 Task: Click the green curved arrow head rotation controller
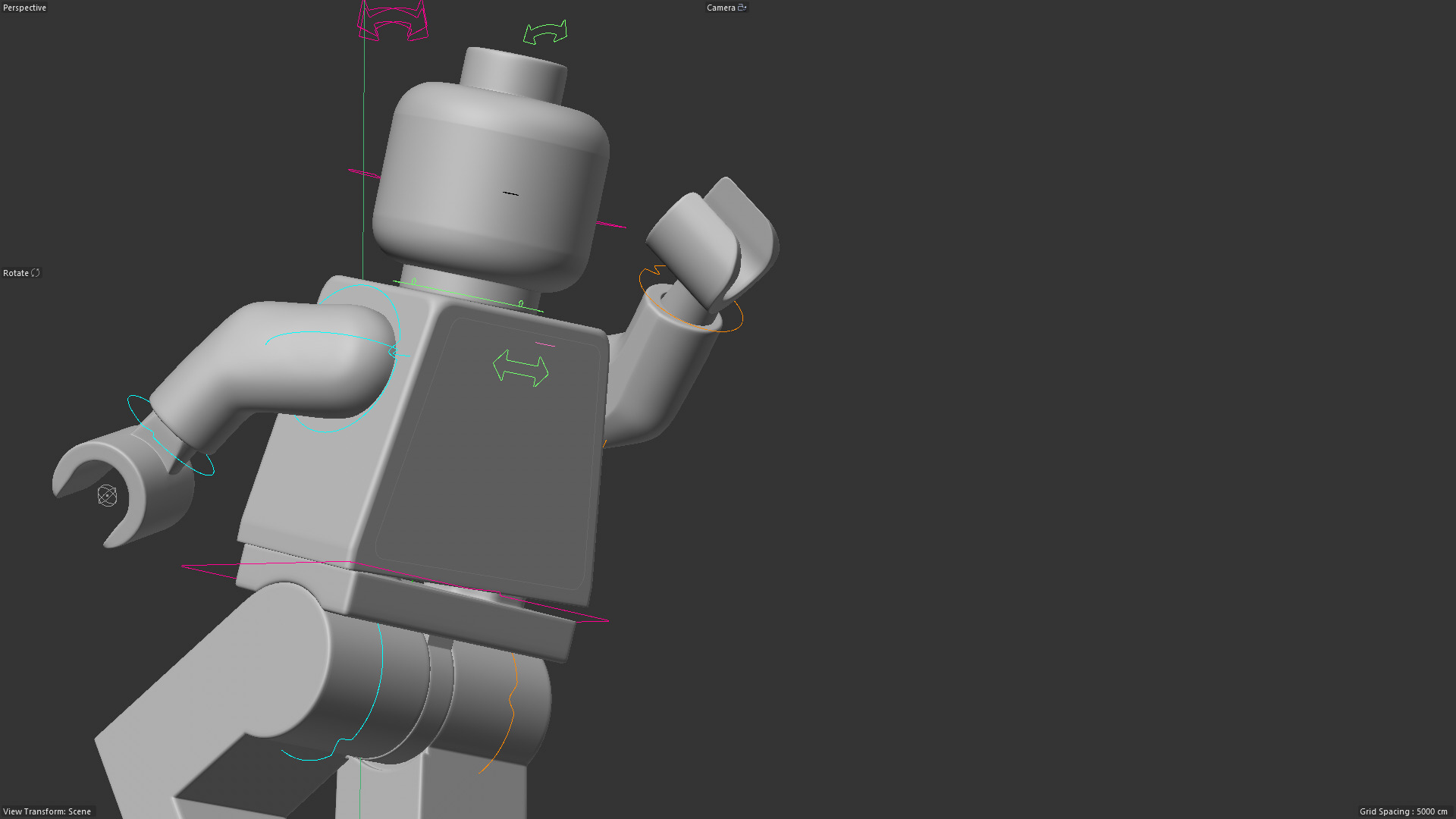tap(545, 33)
